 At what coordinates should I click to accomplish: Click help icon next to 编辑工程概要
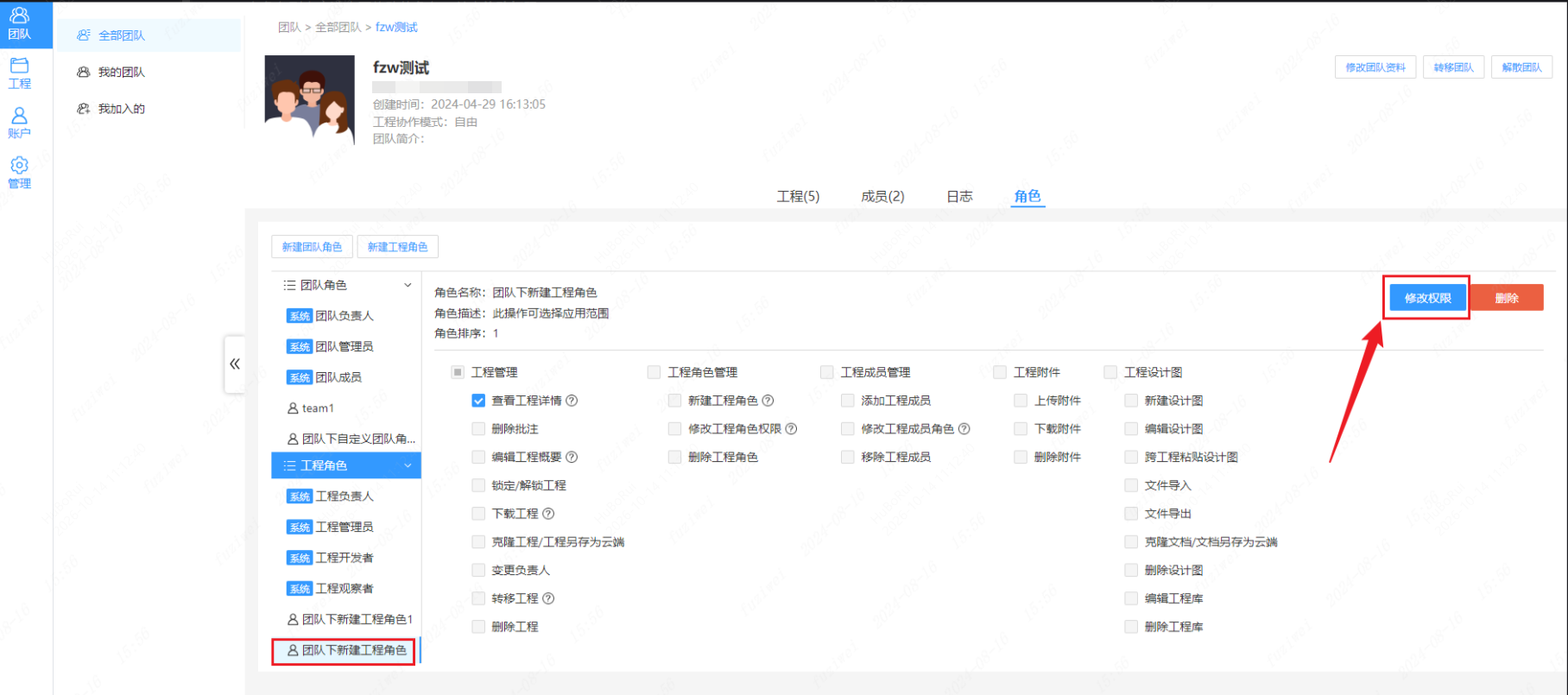pos(572,457)
